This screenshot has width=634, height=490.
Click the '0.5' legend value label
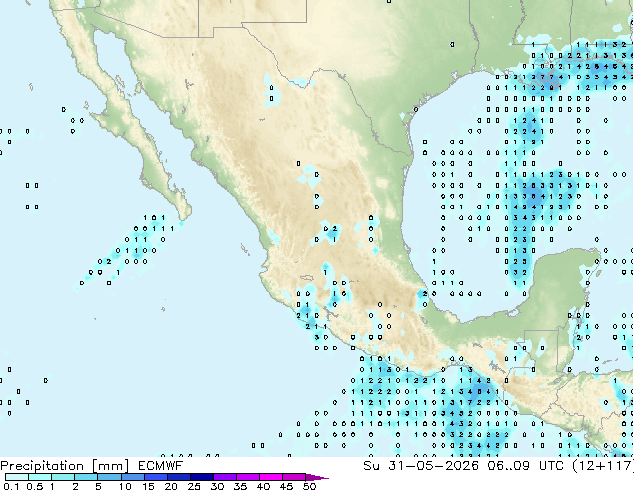click(34, 486)
